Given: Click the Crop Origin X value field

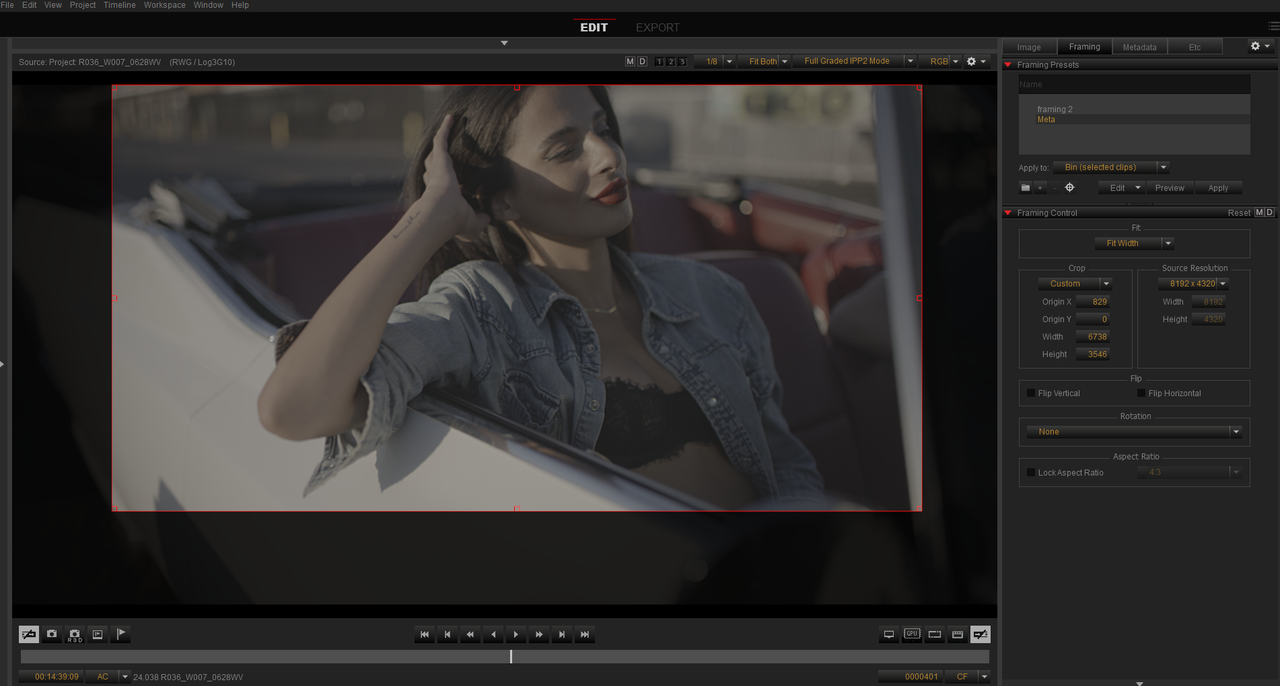Looking at the screenshot, I should [x=1093, y=302].
